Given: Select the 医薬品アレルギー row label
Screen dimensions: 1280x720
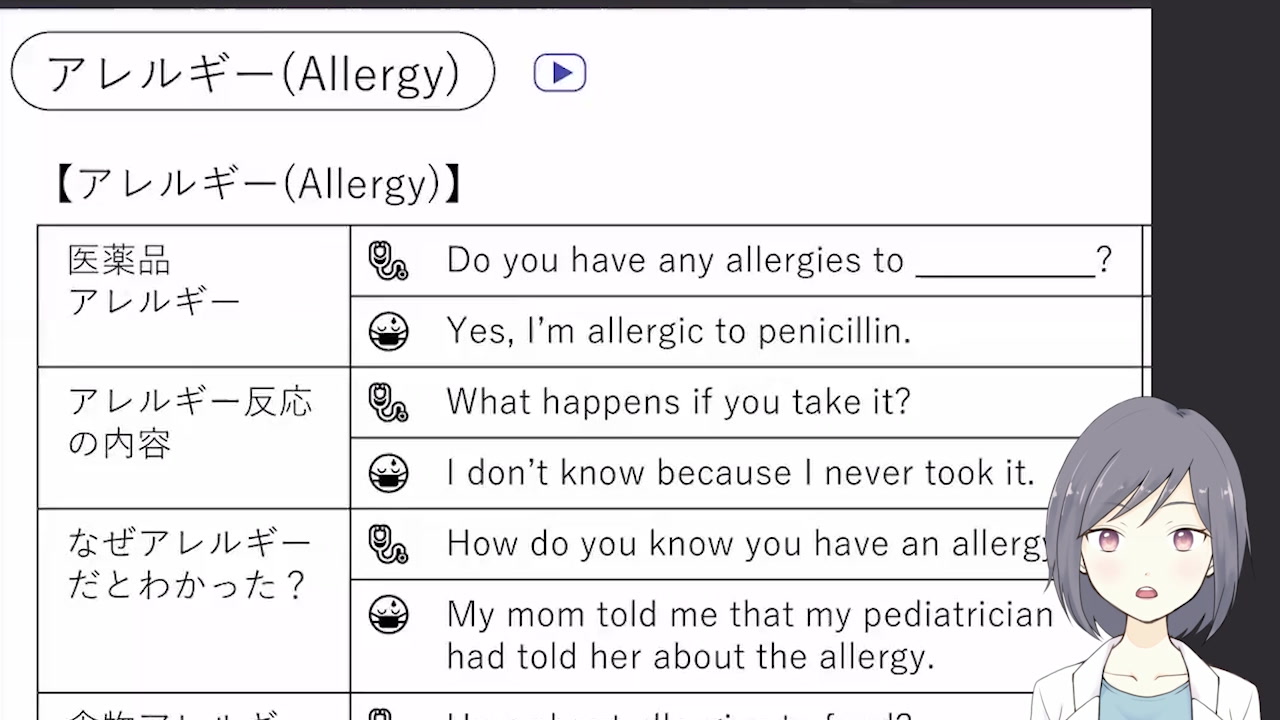Looking at the screenshot, I should coord(154,281).
